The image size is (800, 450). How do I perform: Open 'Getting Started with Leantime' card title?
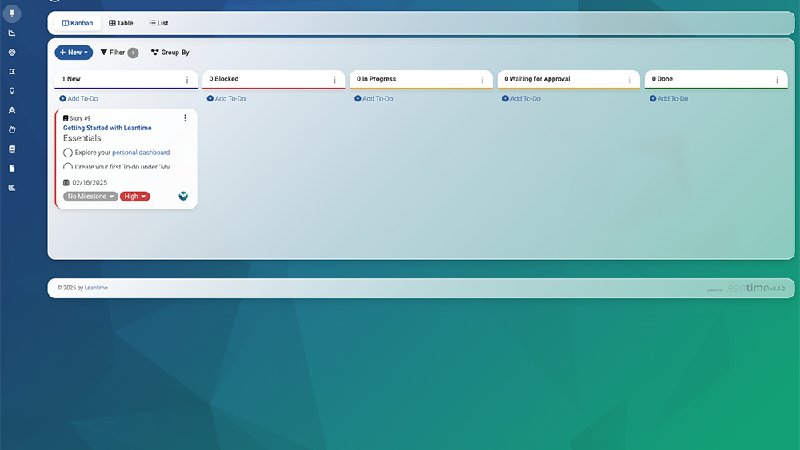[107, 128]
